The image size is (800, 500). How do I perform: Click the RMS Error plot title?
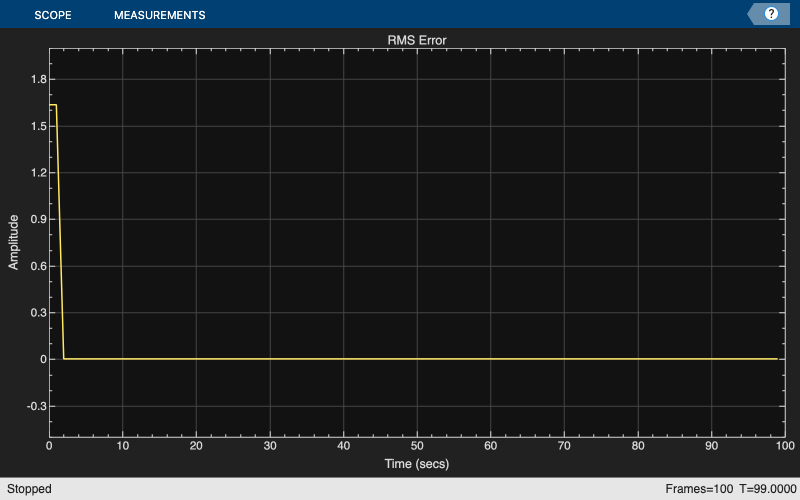[417, 39]
